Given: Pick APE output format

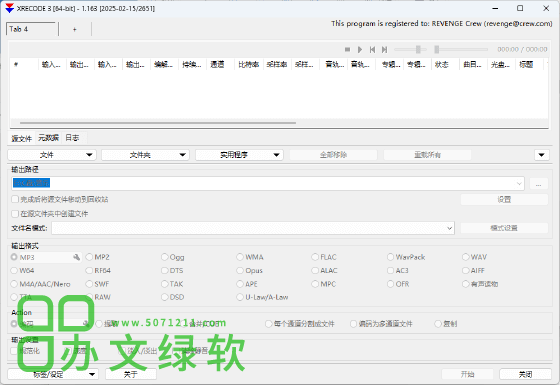Looking at the screenshot, I should [x=247, y=284].
